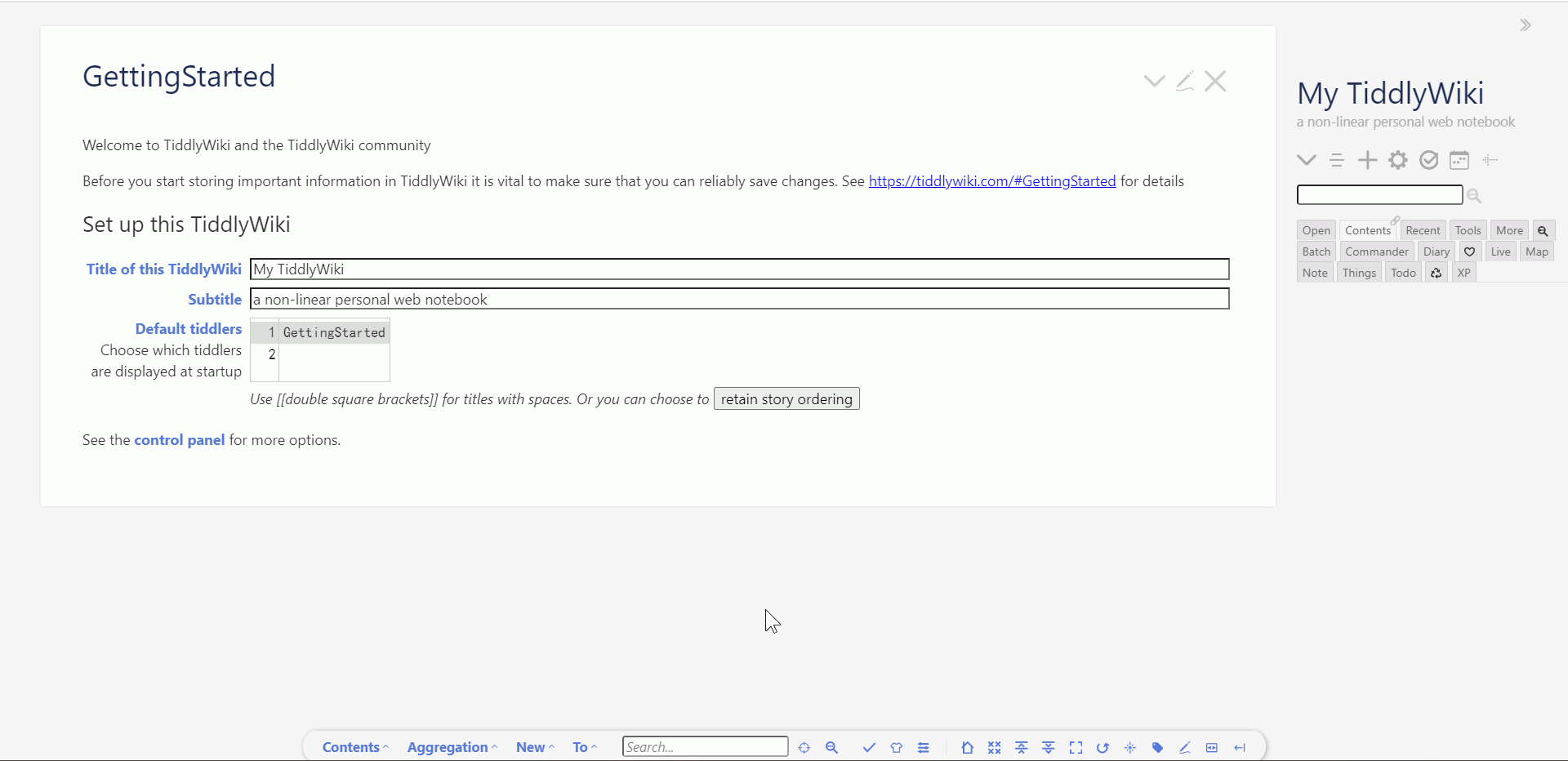The height and width of the screenshot is (761, 1568).
Task: Open the control panel link
Action: click(x=180, y=440)
